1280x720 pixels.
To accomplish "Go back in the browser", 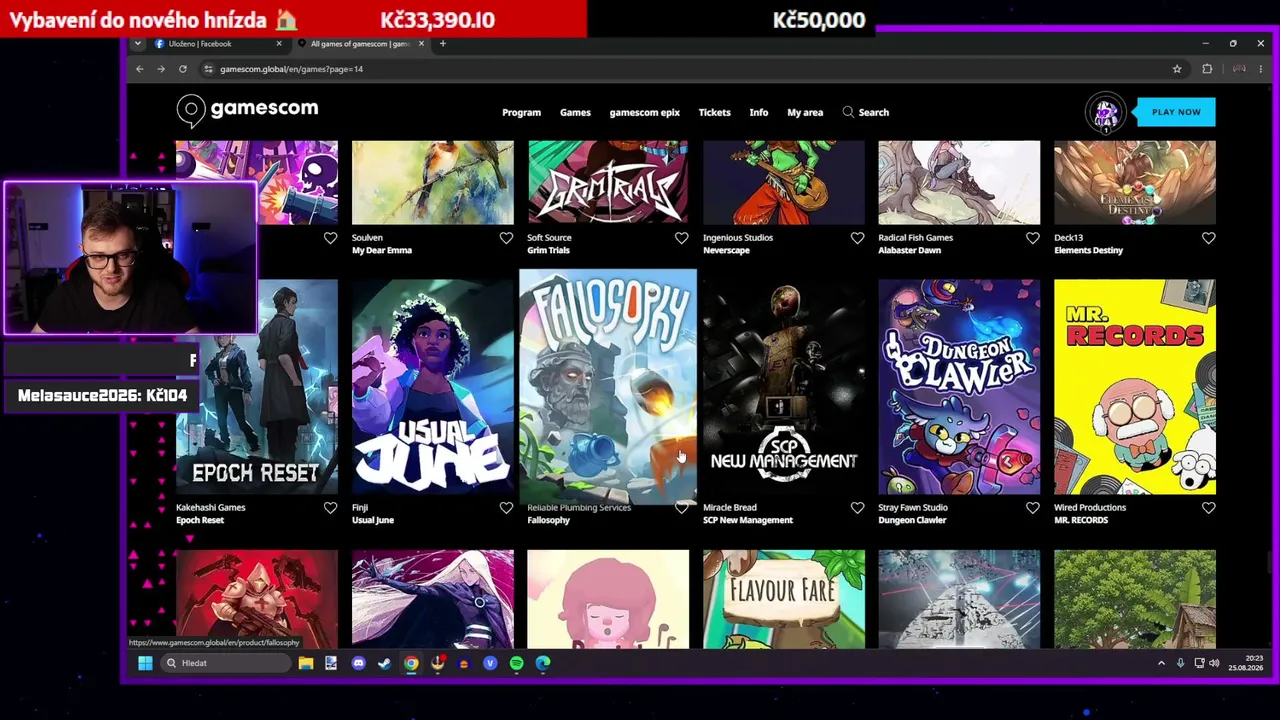I will [x=139, y=69].
